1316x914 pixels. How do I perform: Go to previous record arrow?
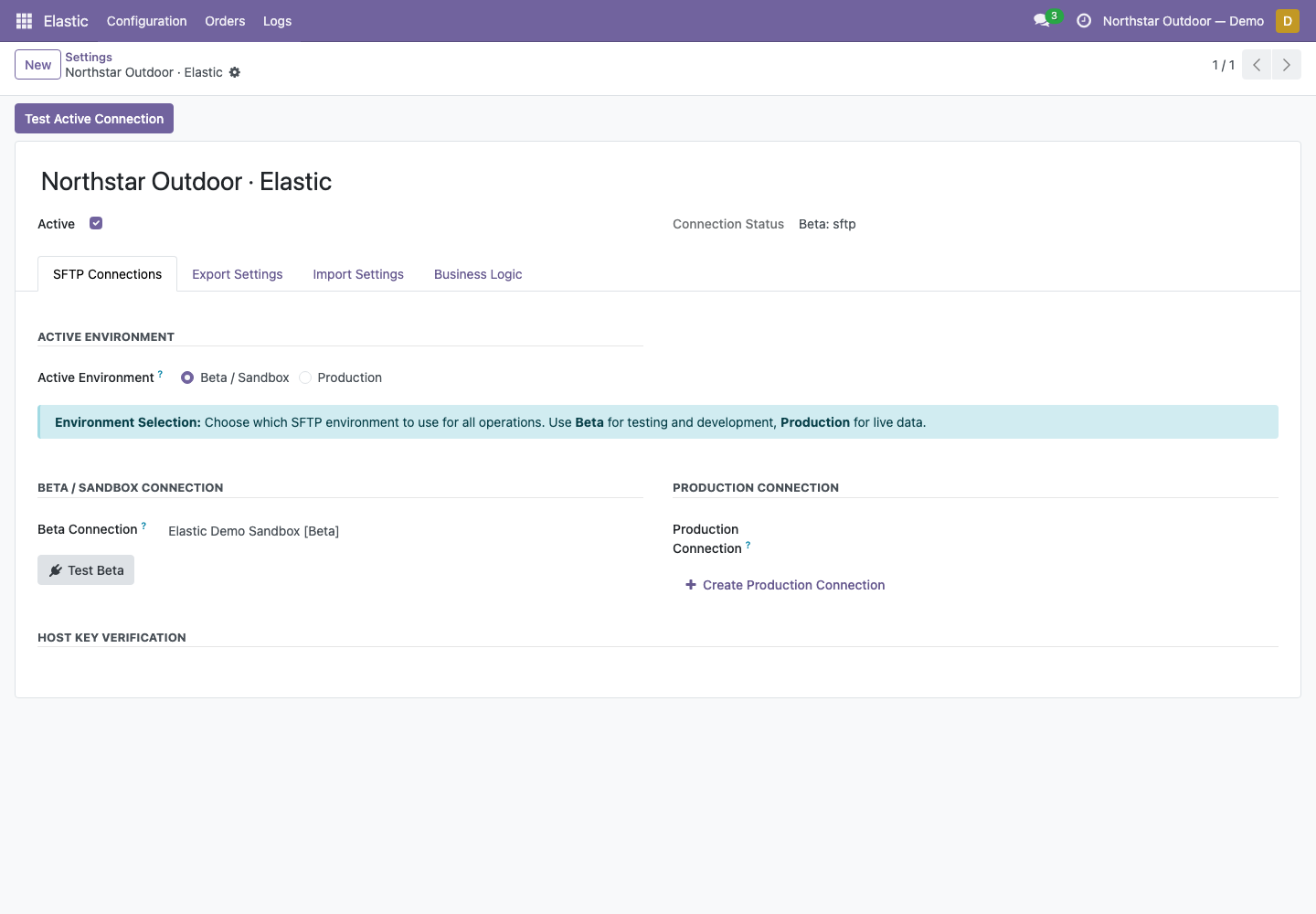tap(1257, 65)
